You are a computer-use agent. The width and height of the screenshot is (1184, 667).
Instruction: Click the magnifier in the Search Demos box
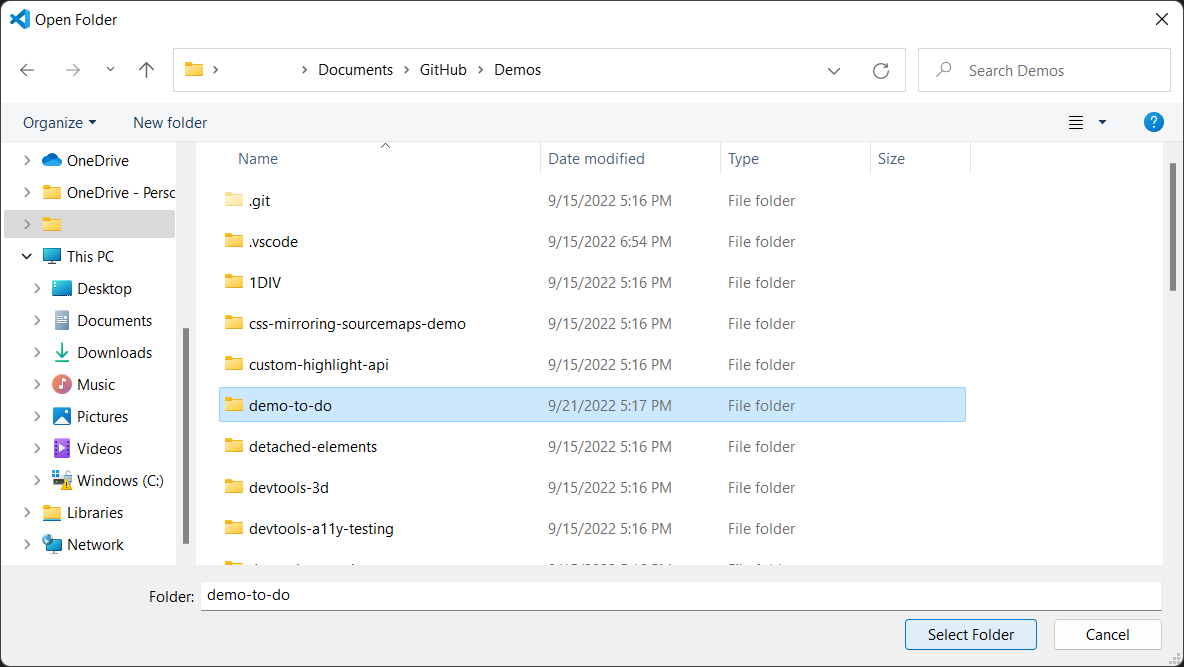(943, 70)
